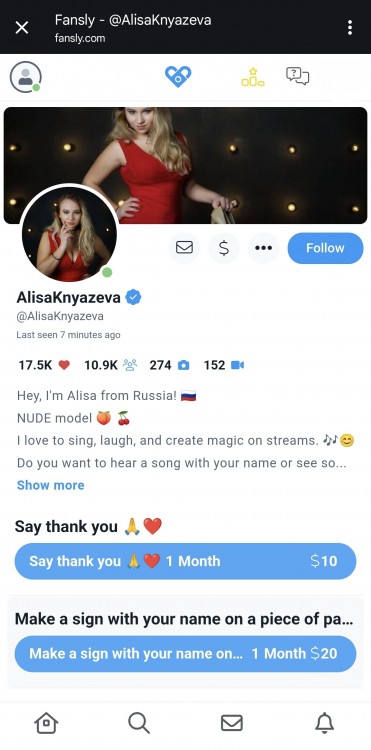
Task: Open the yellow leaderboard podium icon
Action: [253, 77]
